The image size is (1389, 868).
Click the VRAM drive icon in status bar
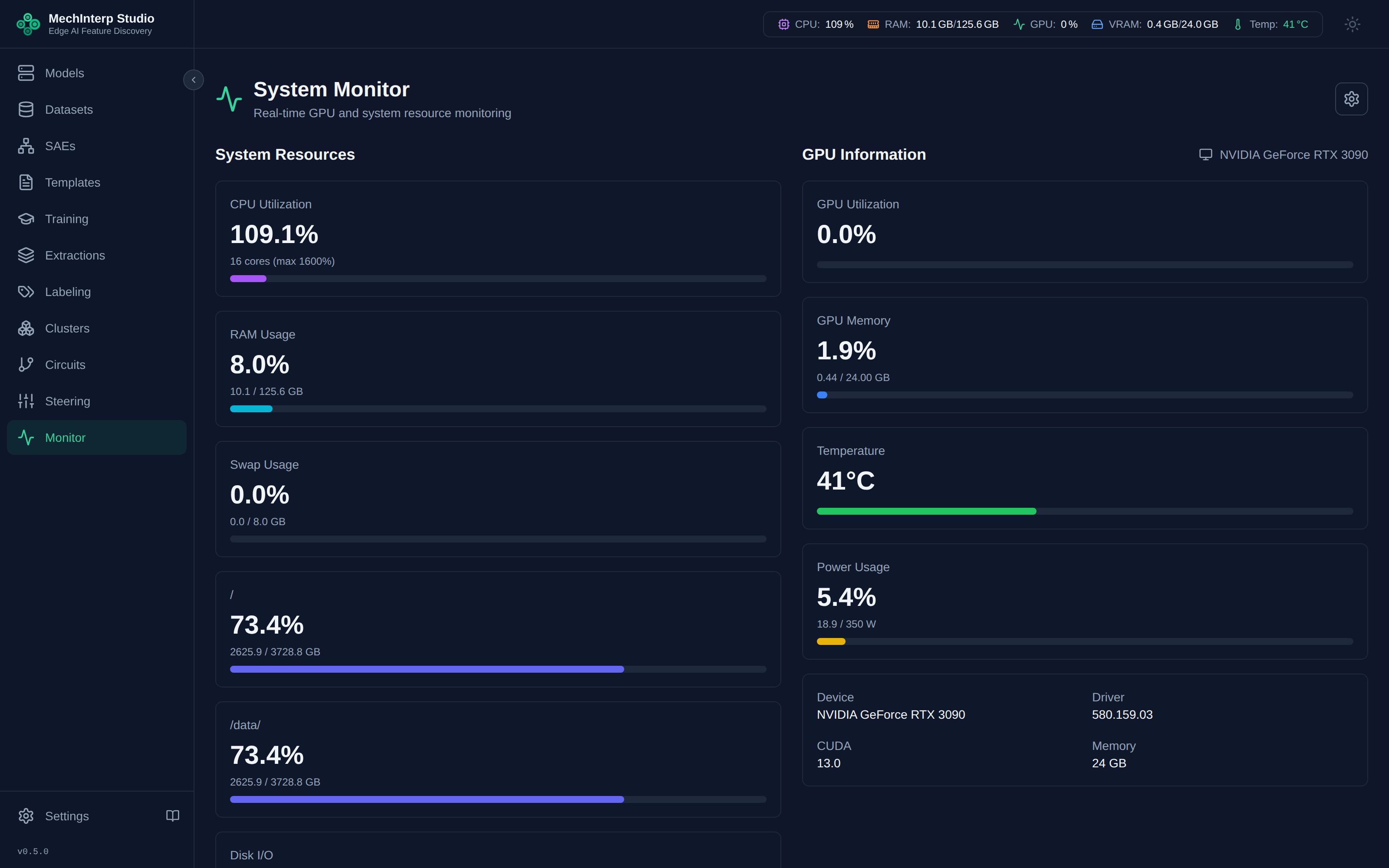[1097, 24]
